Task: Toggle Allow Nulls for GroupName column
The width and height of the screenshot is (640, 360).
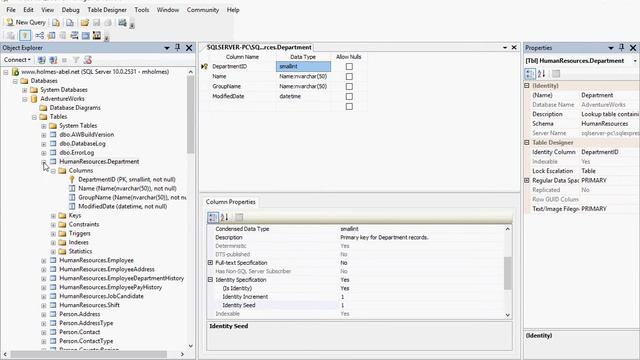Action: pyautogui.click(x=349, y=87)
